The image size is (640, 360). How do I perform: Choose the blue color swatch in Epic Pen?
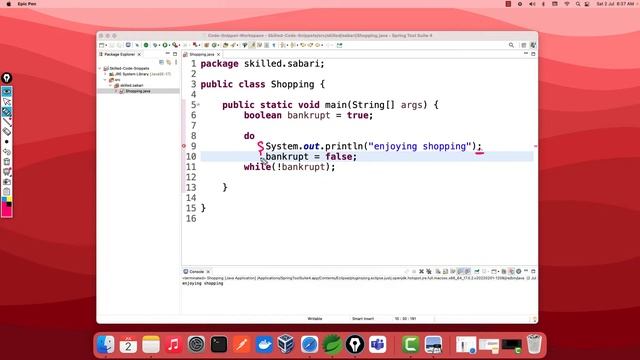pos(4,200)
